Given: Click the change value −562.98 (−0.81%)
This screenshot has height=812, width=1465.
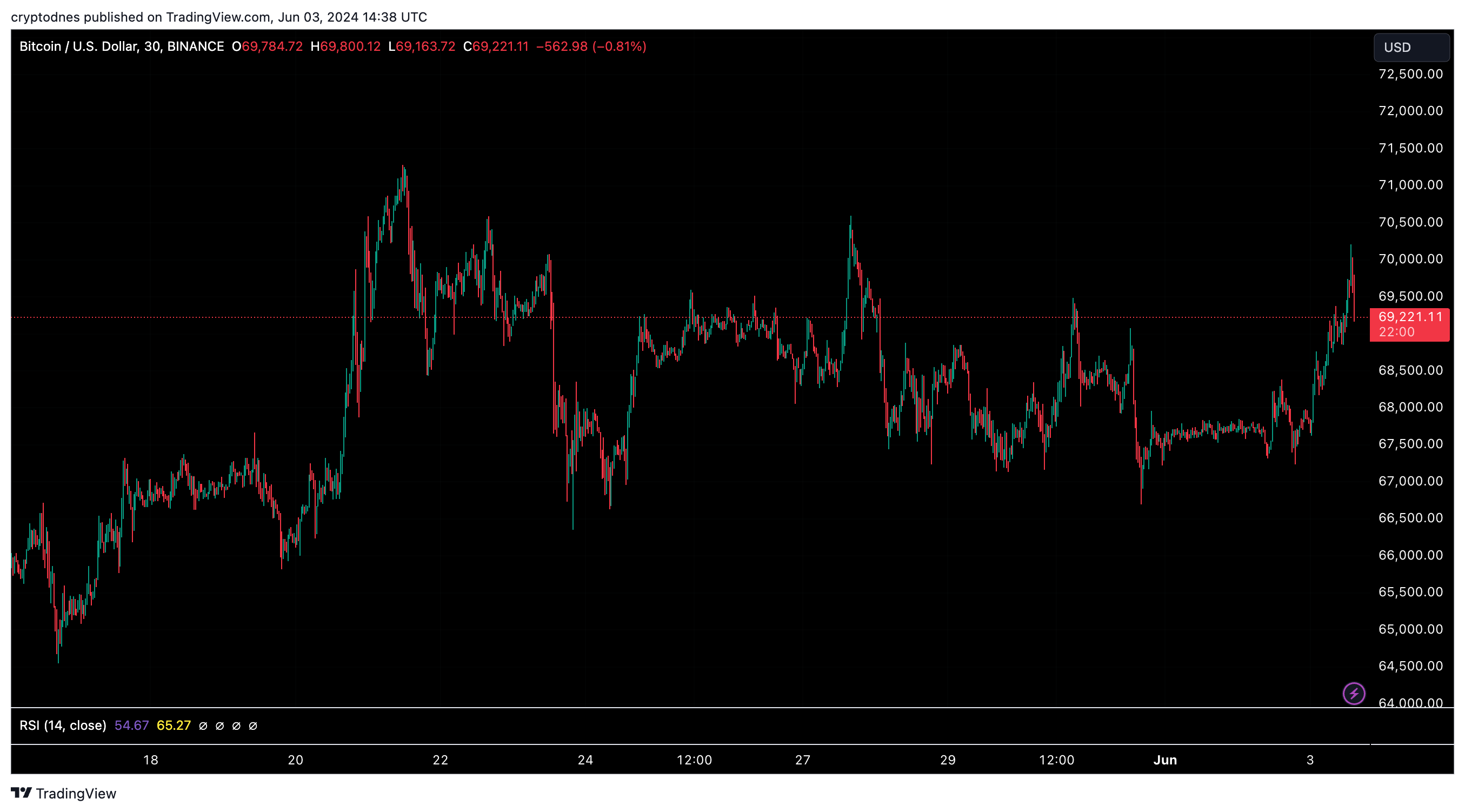Looking at the screenshot, I should coord(591,46).
